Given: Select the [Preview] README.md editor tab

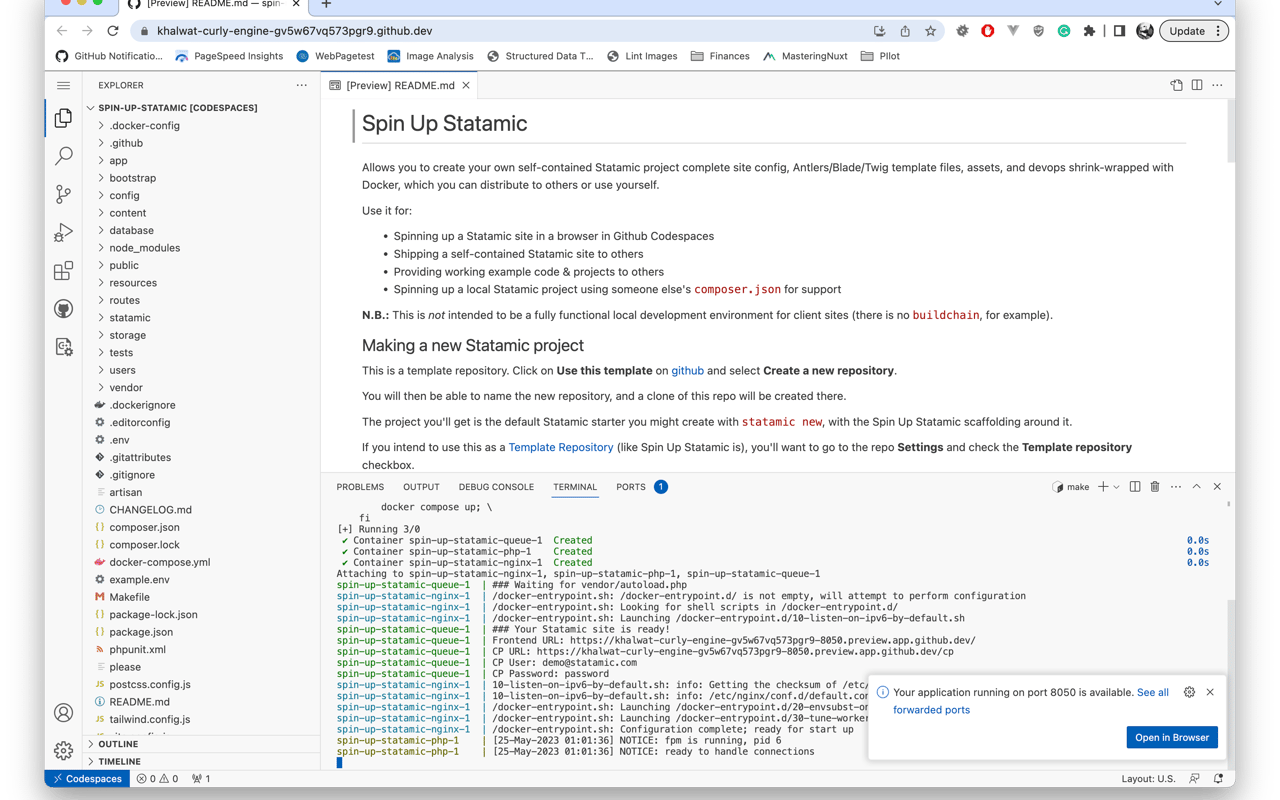Looking at the screenshot, I should 400,86.
